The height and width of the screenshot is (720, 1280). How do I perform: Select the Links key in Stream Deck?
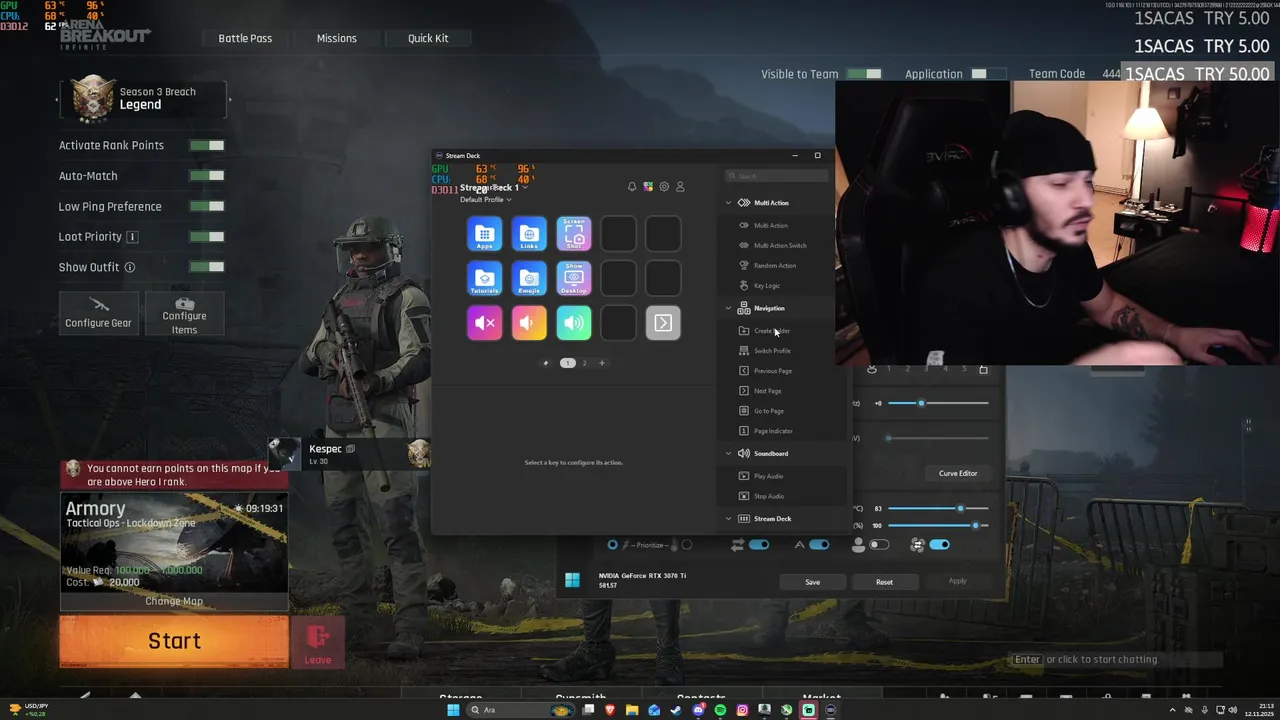tap(529, 234)
